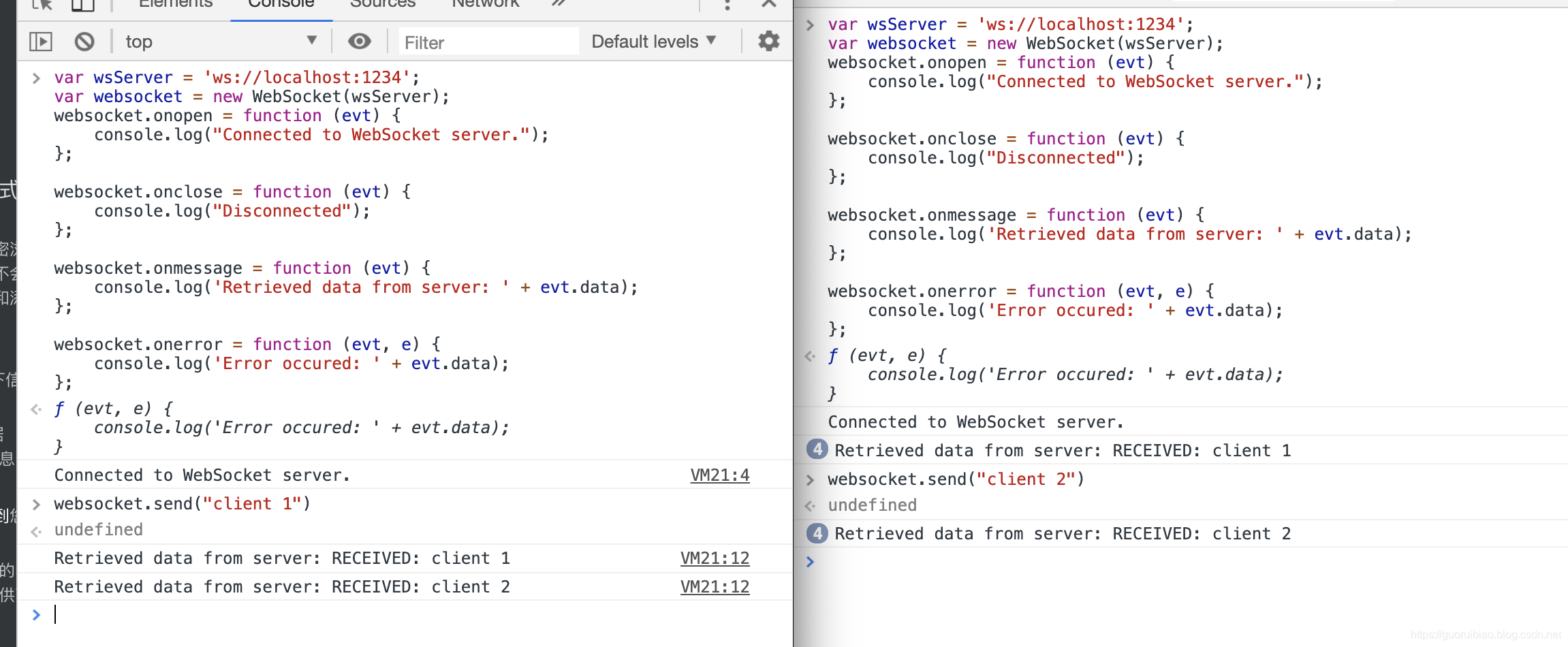Select the websocket.send("client 2") command in right console
The image size is (1568, 647).
(956, 479)
